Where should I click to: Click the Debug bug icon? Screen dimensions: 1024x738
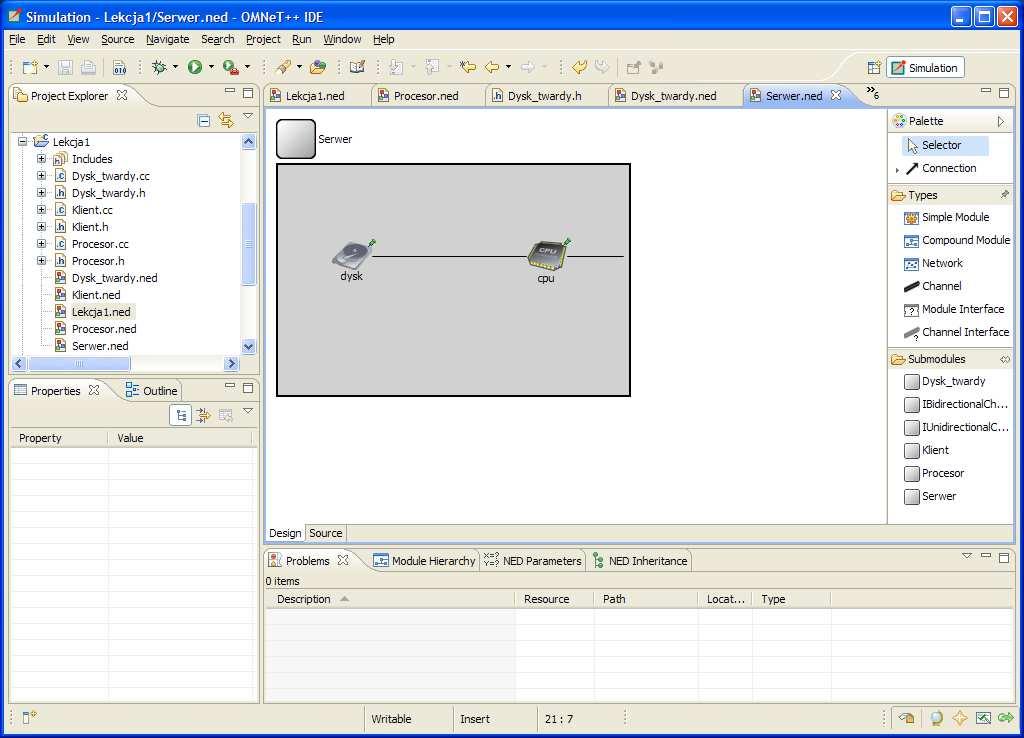(159, 67)
